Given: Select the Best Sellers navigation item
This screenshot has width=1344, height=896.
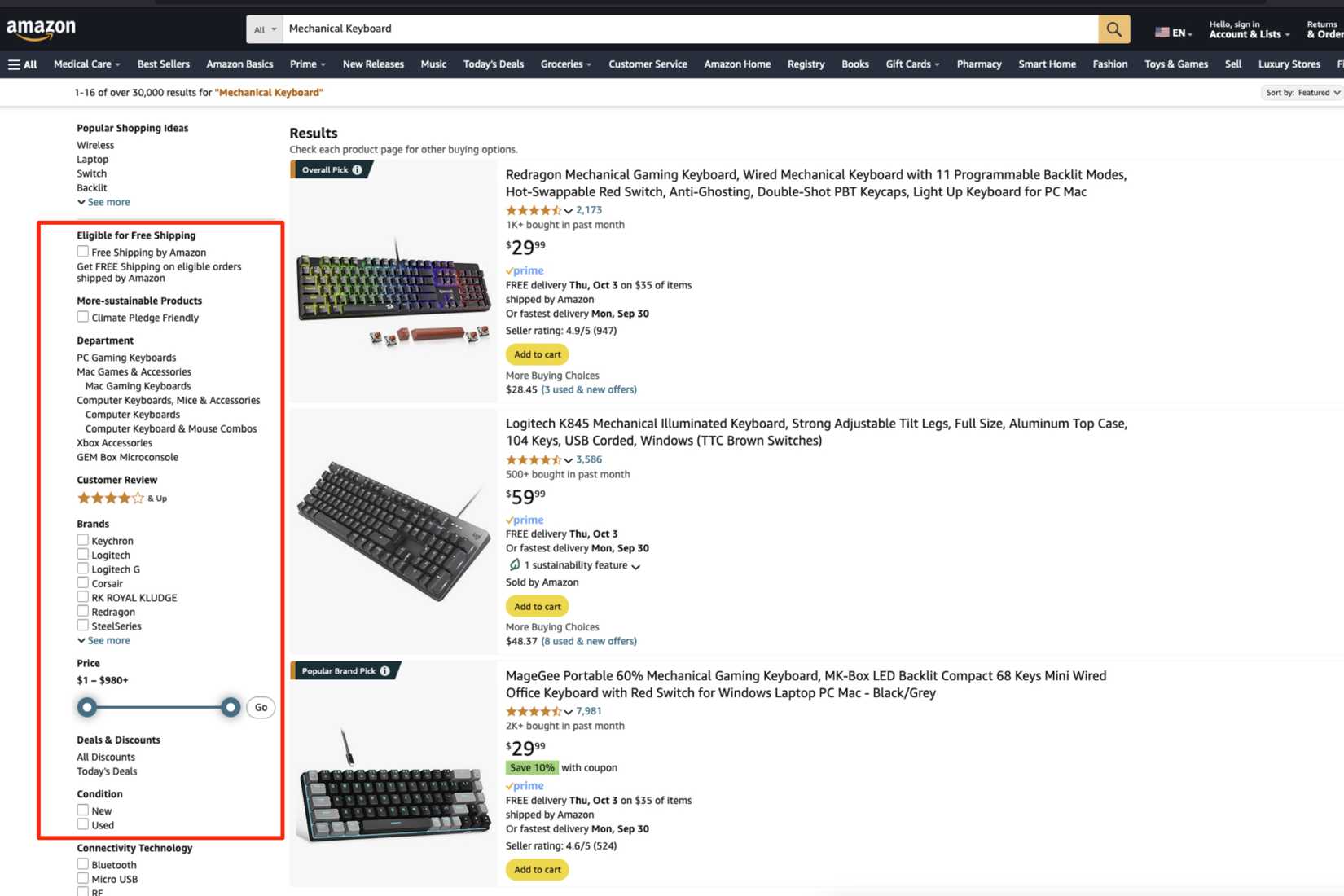Looking at the screenshot, I should tap(163, 64).
